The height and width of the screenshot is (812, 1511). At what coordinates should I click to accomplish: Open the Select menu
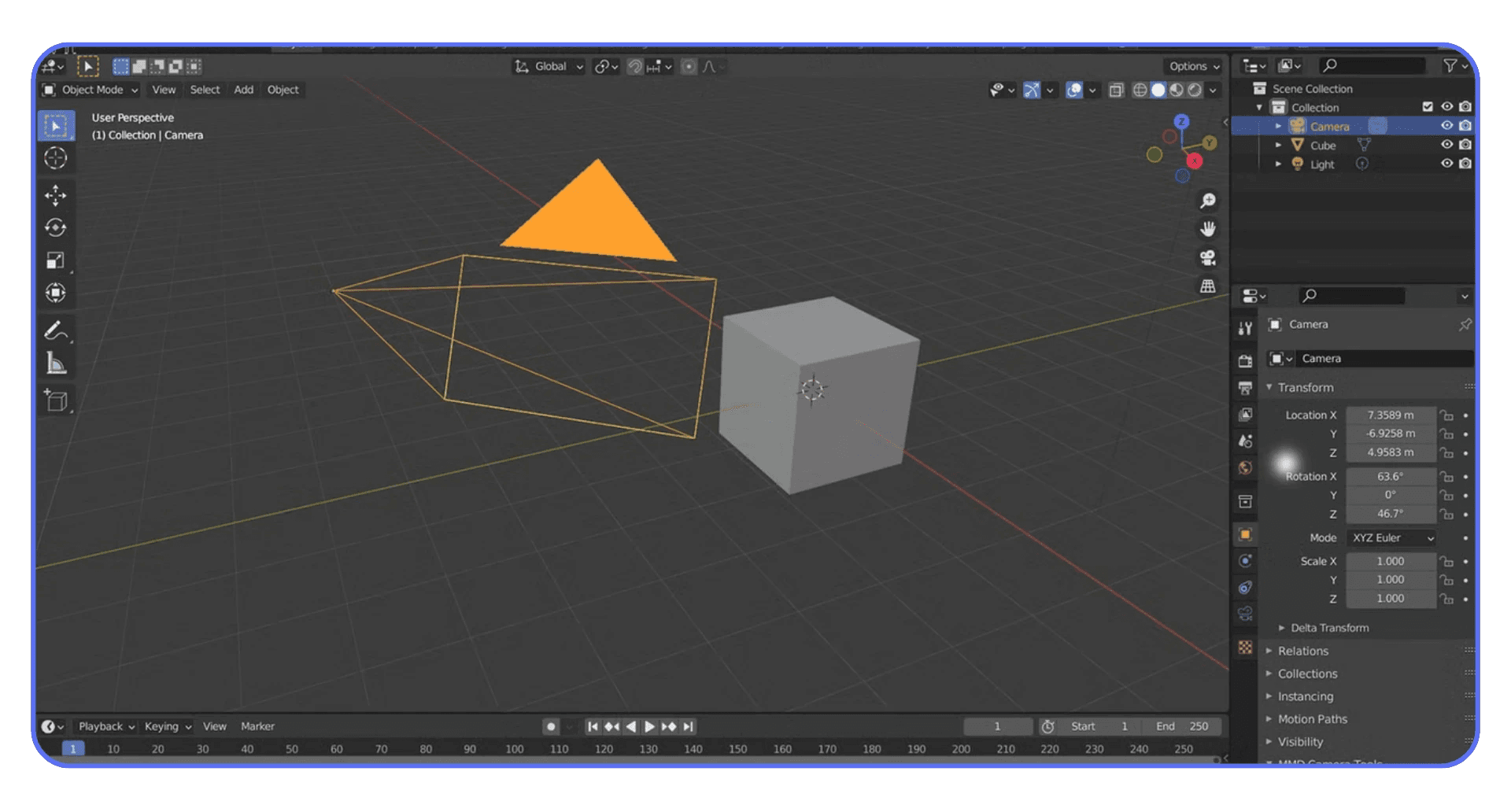[205, 90]
